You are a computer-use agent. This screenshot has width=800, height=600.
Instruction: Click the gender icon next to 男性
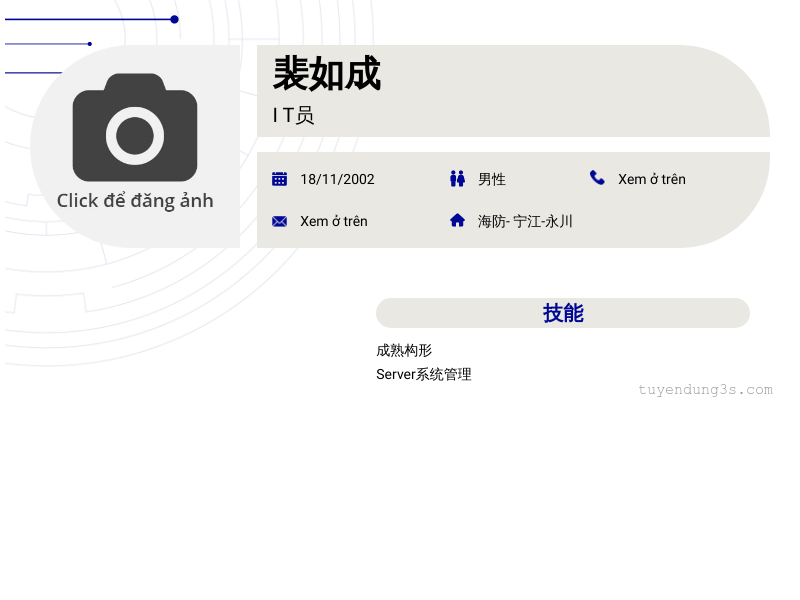click(457, 179)
